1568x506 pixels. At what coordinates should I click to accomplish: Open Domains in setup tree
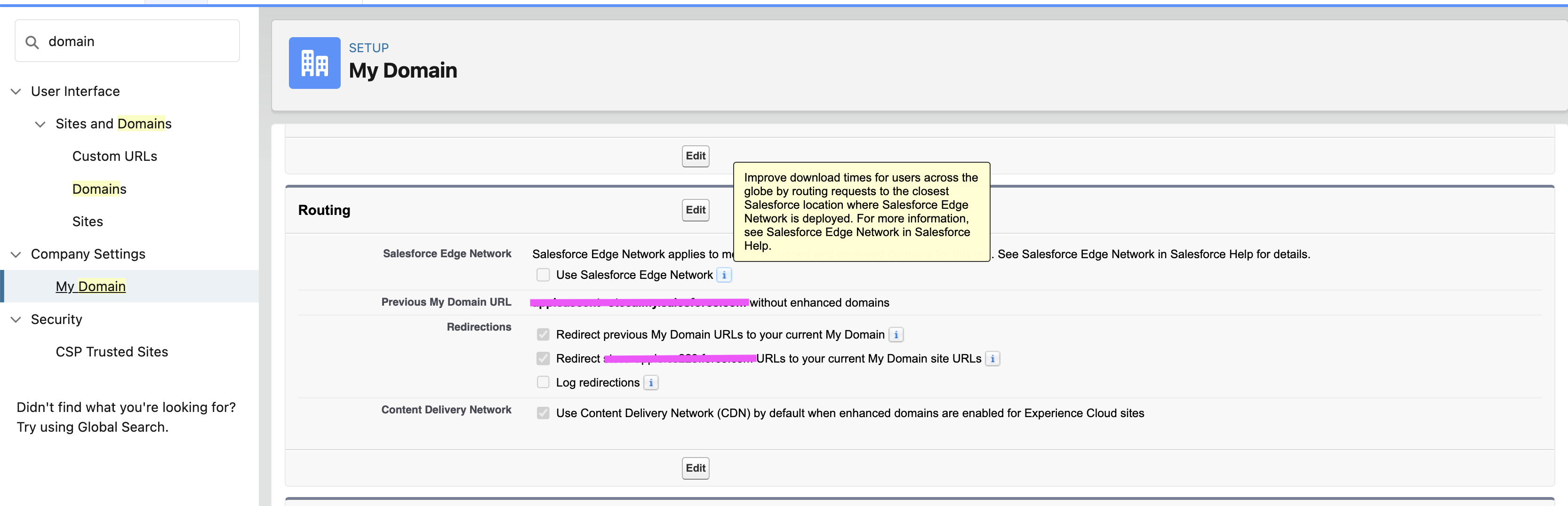tap(99, 189)
